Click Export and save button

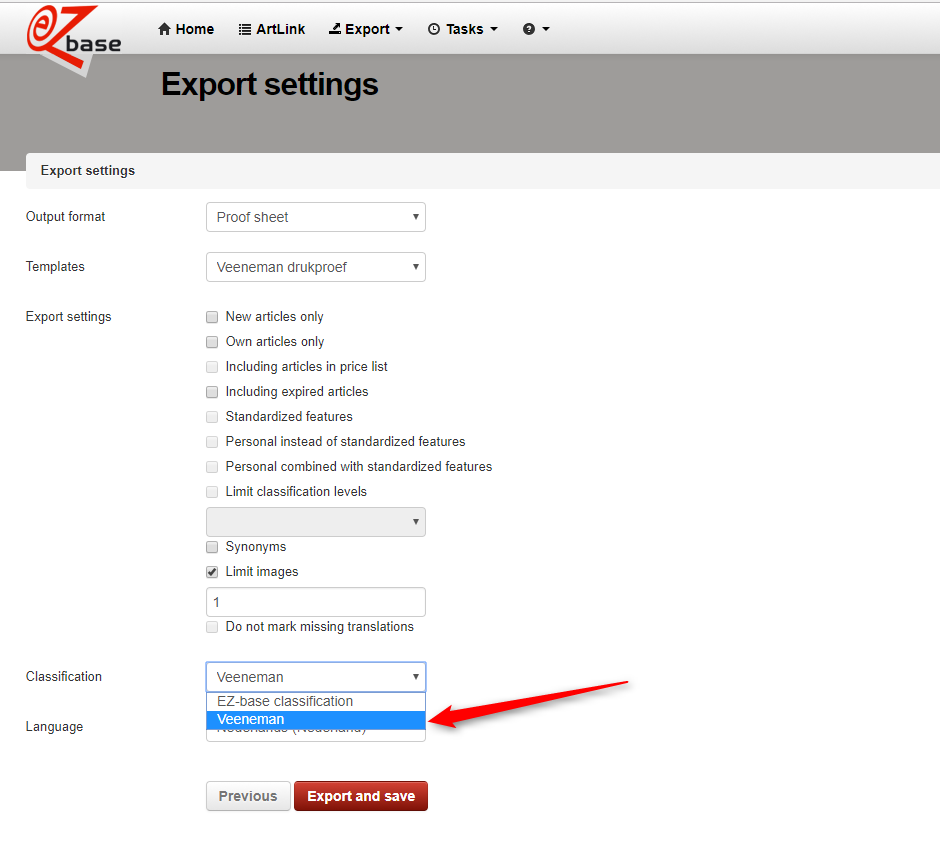361,796
